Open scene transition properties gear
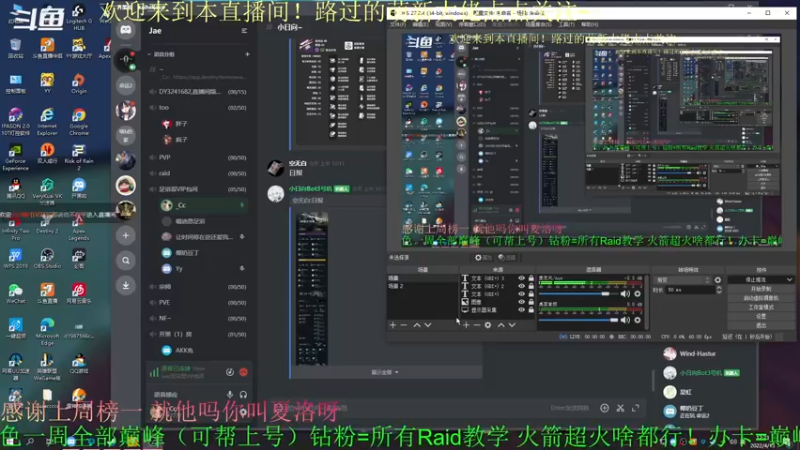The image size is (800, 450). click(718, 280)
